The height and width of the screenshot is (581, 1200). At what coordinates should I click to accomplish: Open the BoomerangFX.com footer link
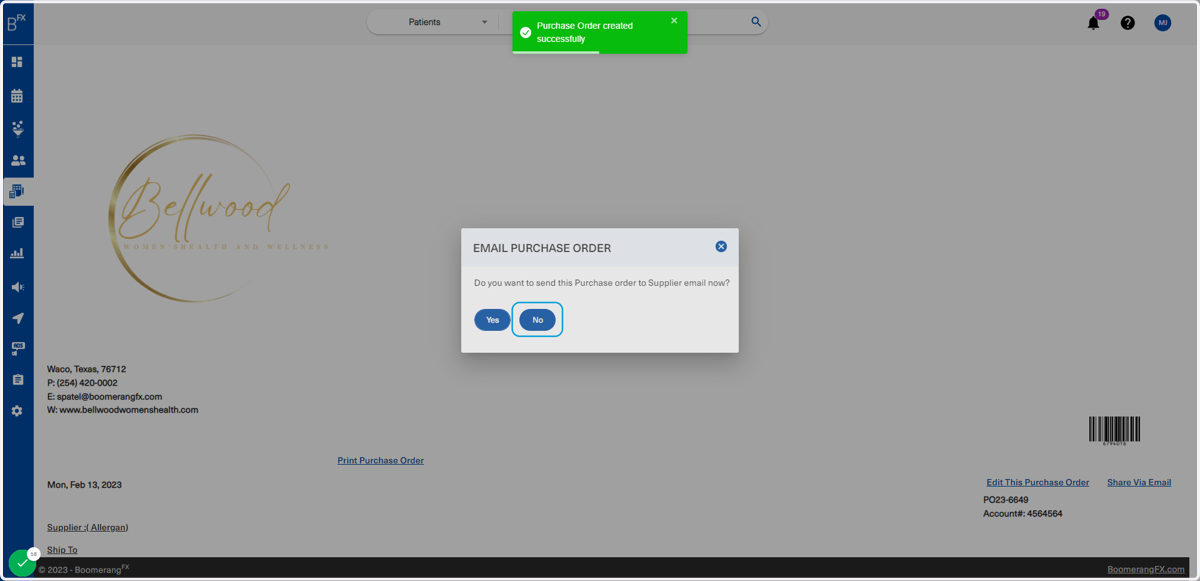tap(1146, 569)
